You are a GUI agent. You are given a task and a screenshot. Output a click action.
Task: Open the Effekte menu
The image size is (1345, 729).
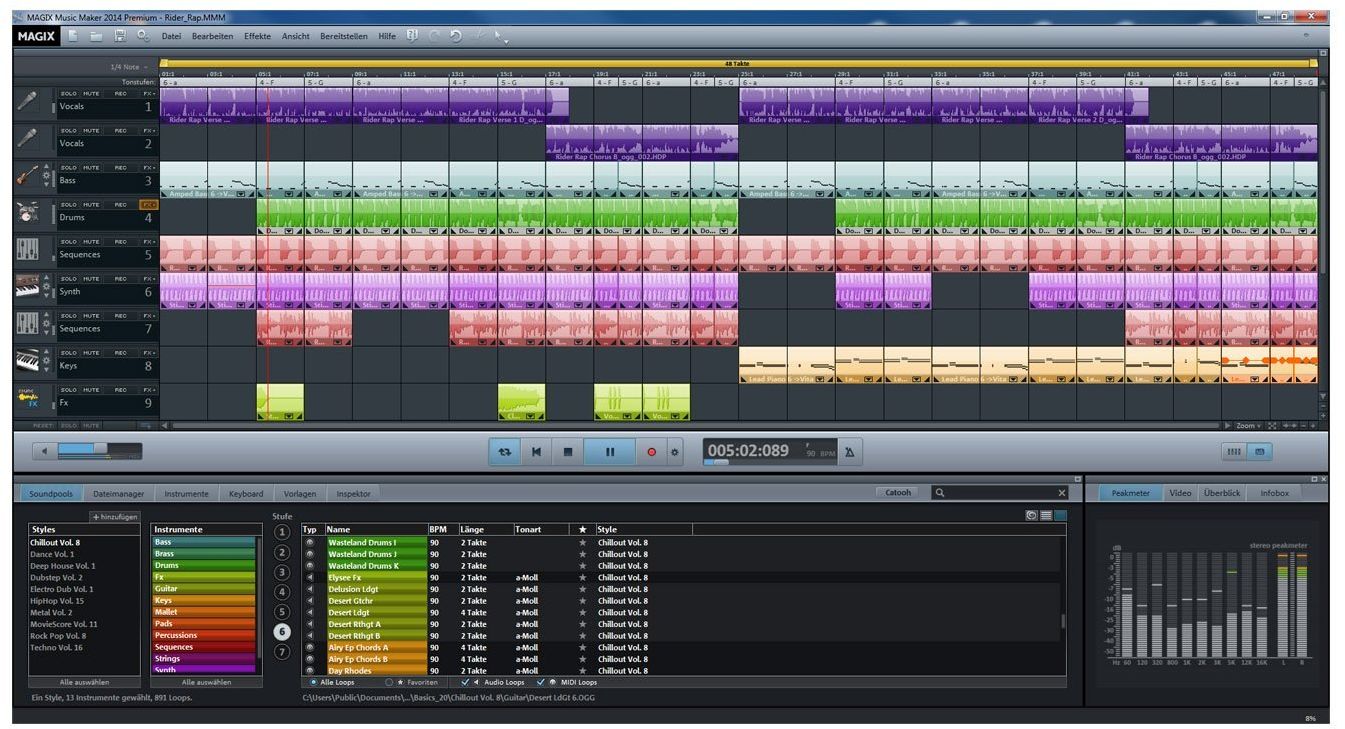[x=257, y=36]
